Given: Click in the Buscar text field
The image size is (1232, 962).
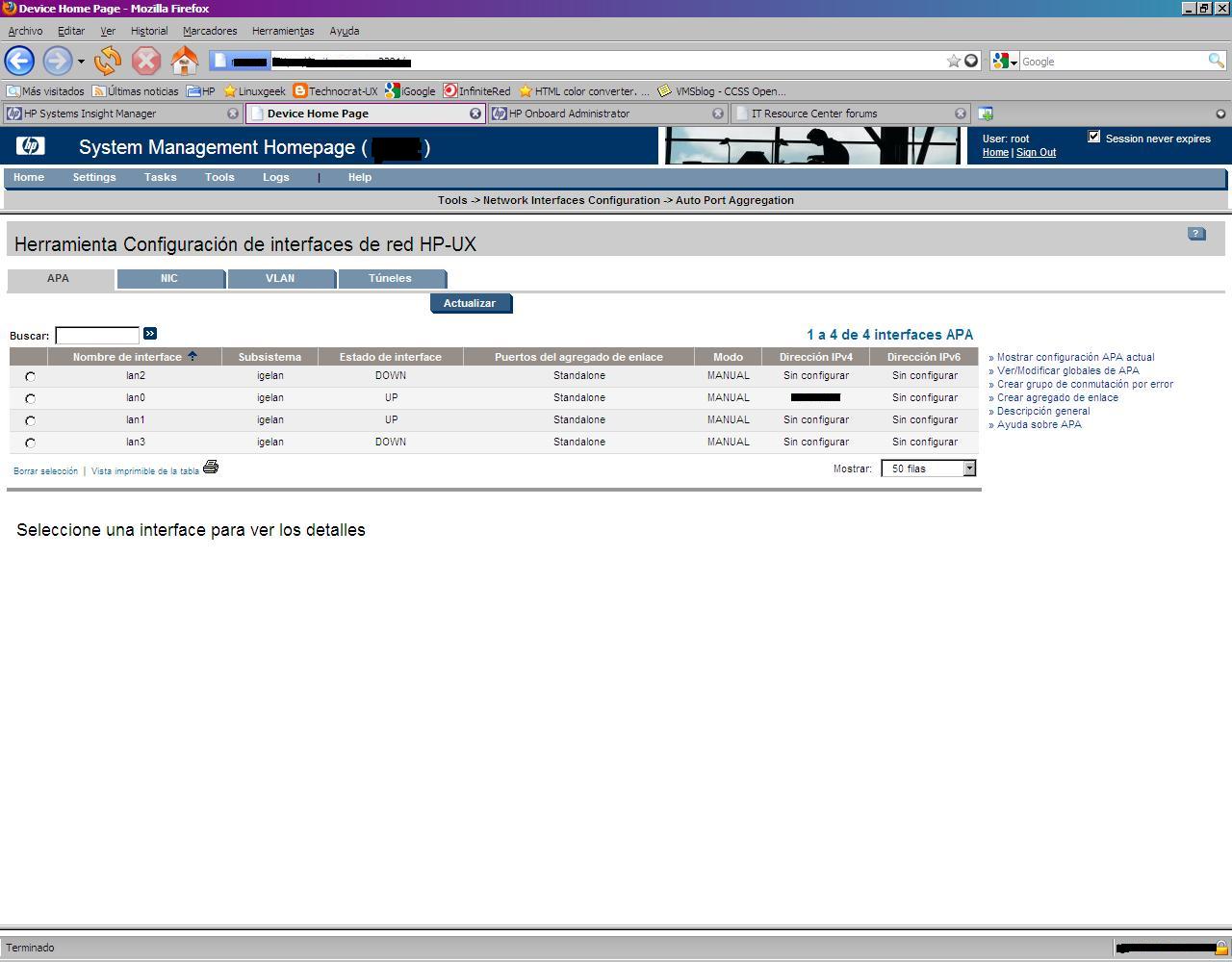Looking at the screenshot, I should point(97,336).
